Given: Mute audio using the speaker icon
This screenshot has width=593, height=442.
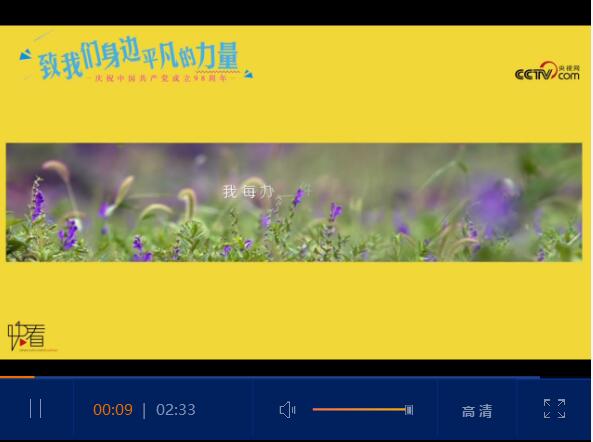Looking at the screenshot, I should 287,410.
